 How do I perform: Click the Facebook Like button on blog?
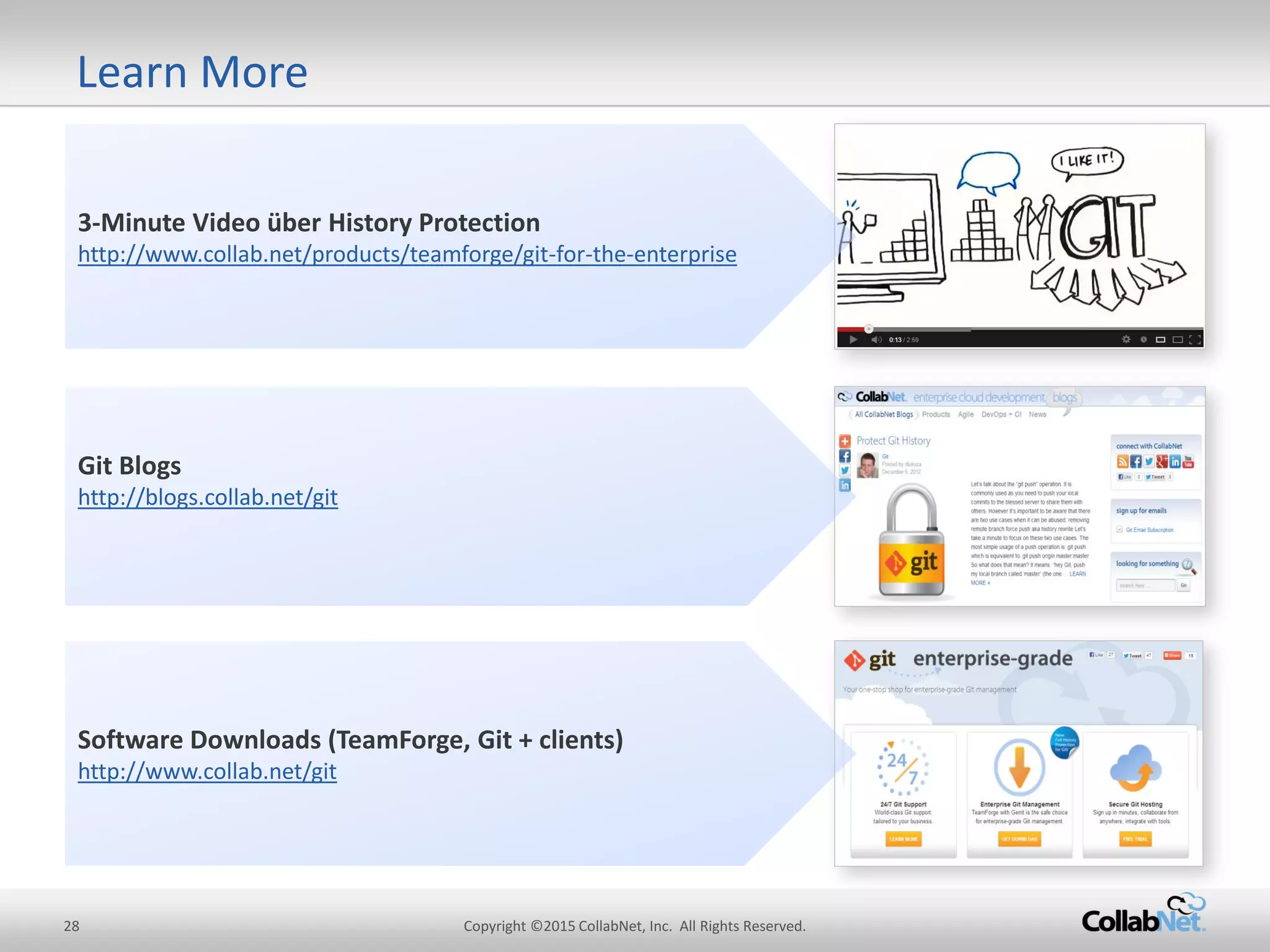1124,477
